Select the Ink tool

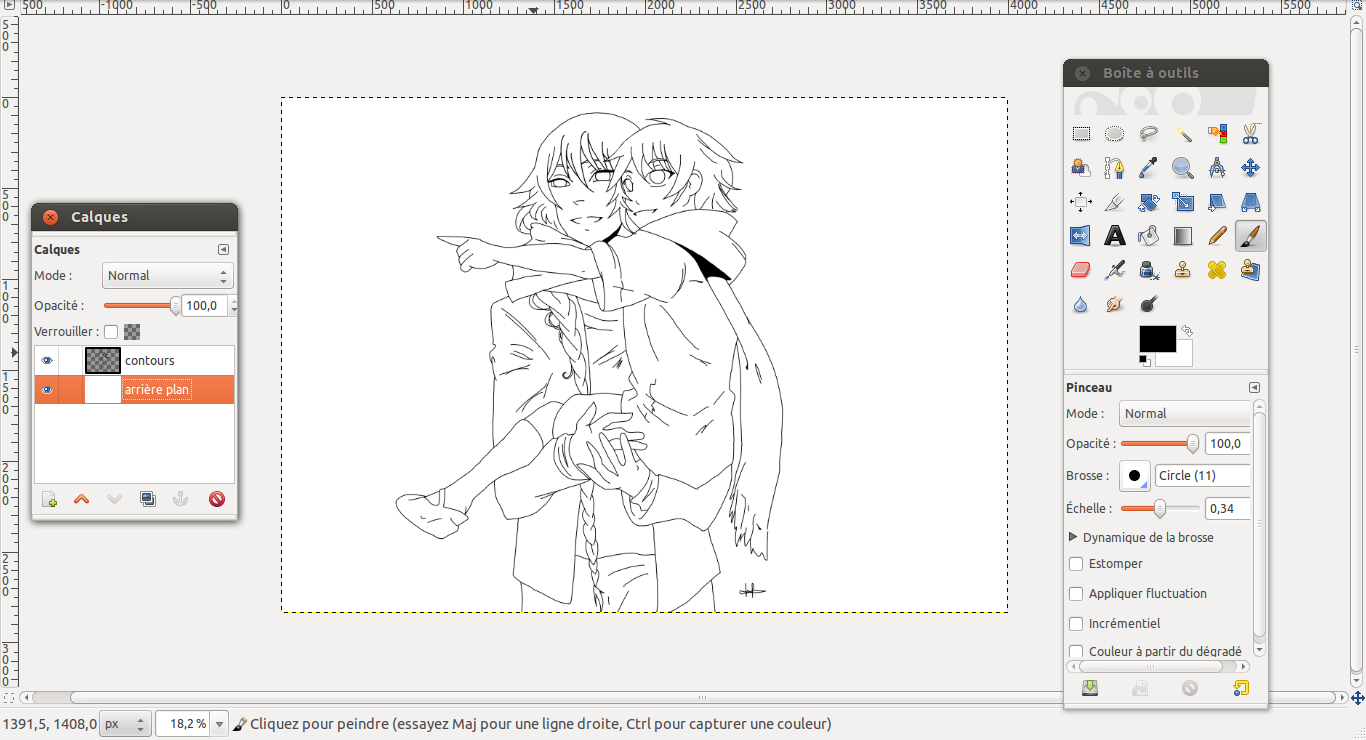(x=1149, y=270)
